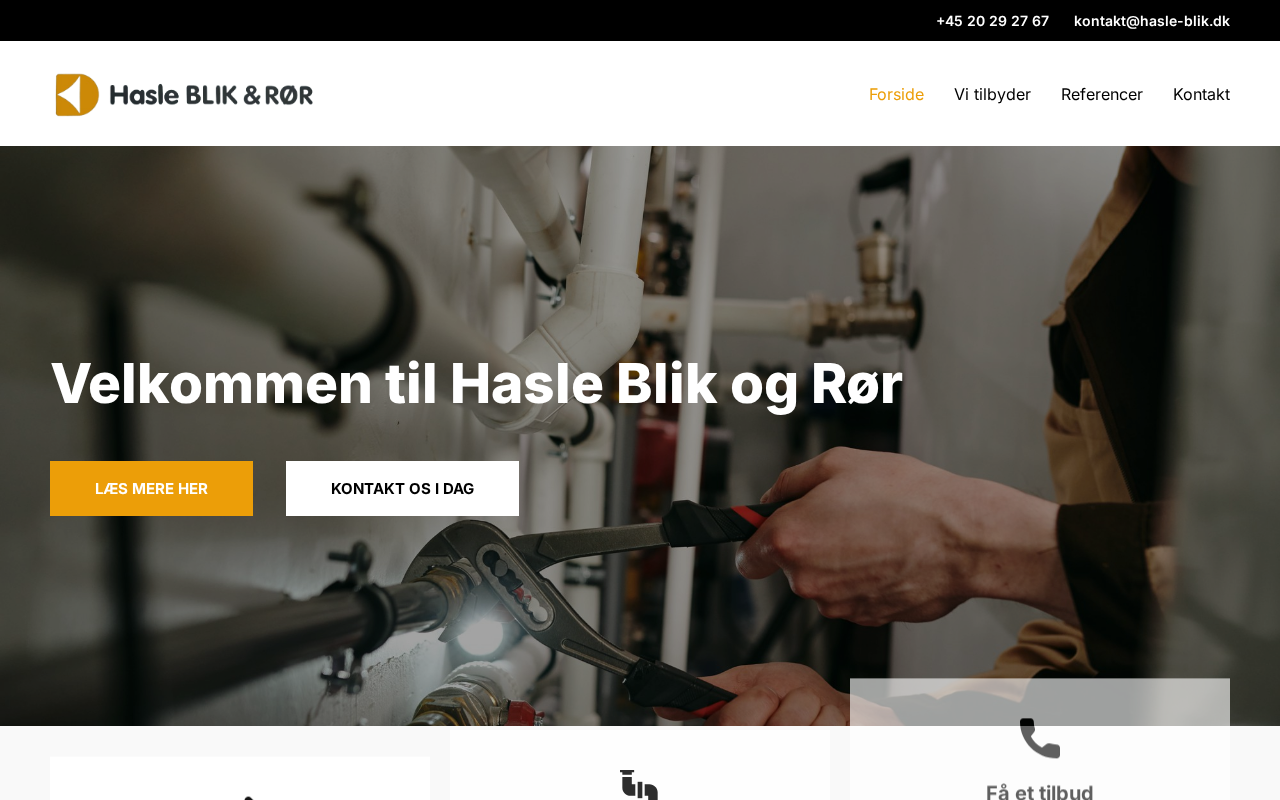This screenshot has height=800, width=1280.
Task: Click the black top contact bar
Action: (x=640, y=20)
